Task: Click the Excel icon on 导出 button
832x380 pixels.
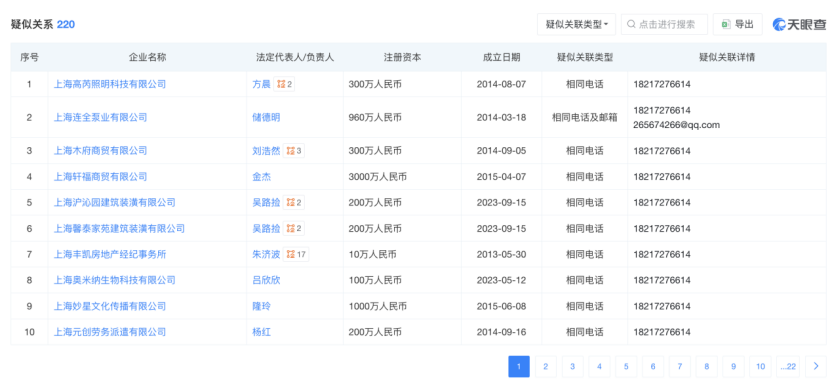Action: pos(725,24)
